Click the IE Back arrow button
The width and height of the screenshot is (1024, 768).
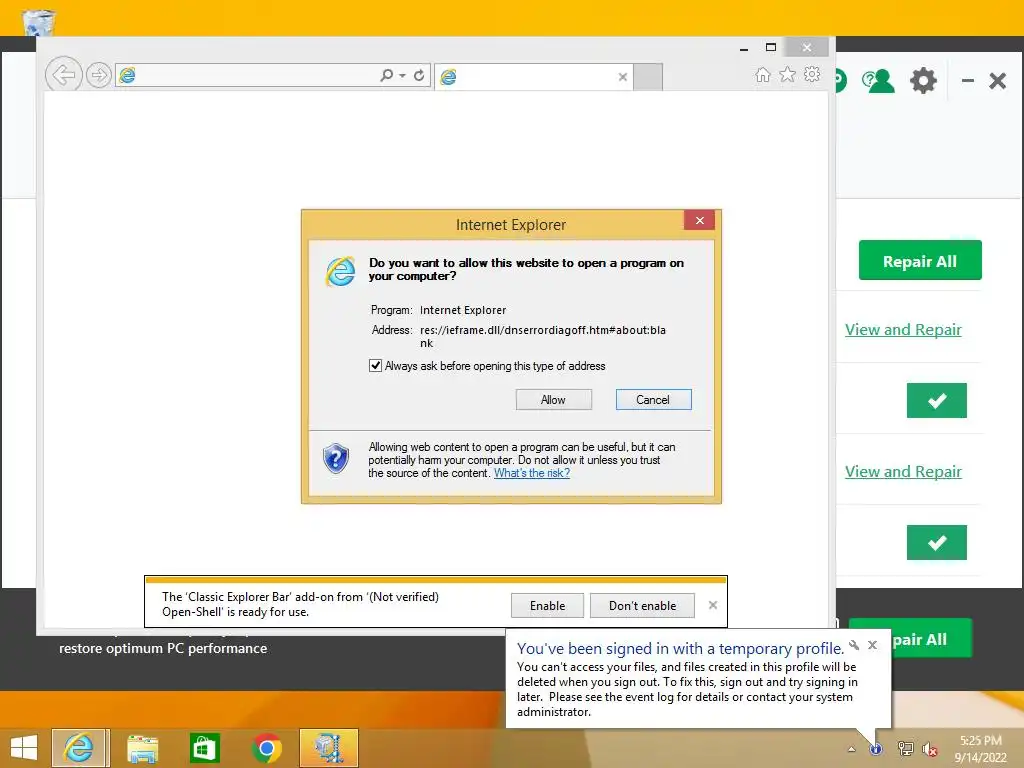(x=63, y=75)
